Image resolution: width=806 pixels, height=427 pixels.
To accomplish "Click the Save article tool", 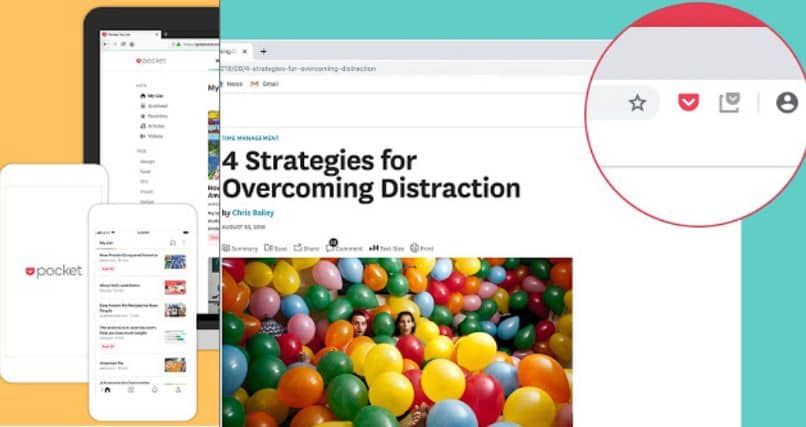I will [276, 248].
